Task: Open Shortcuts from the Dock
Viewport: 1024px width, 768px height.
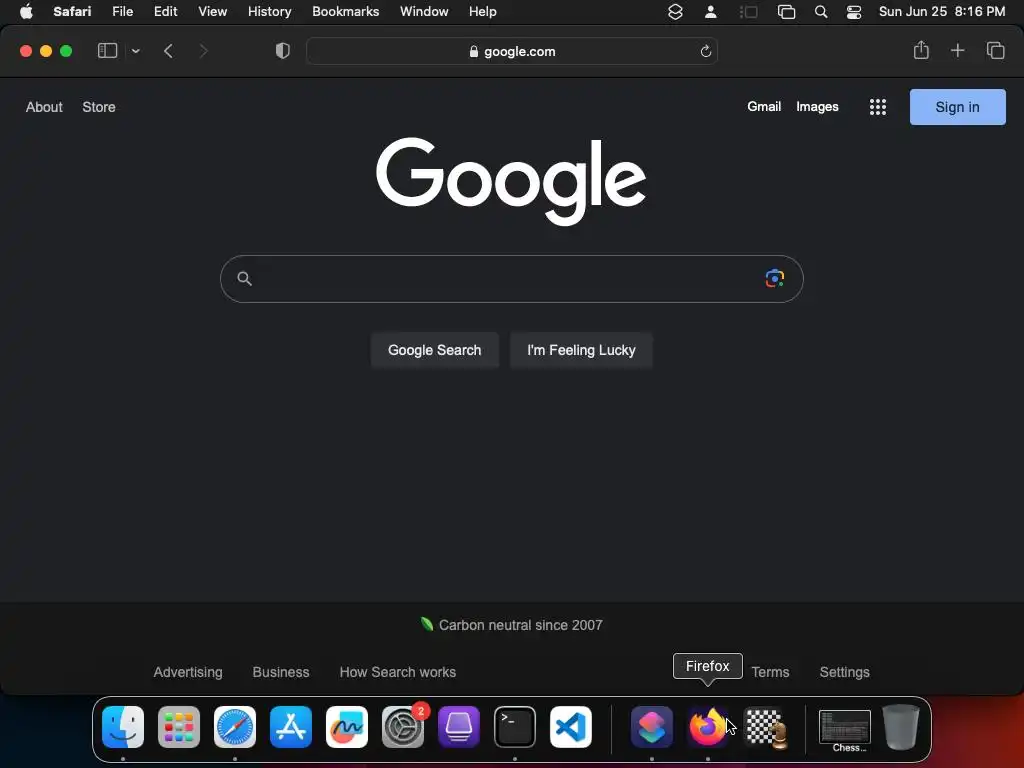Action: (652, 727)
